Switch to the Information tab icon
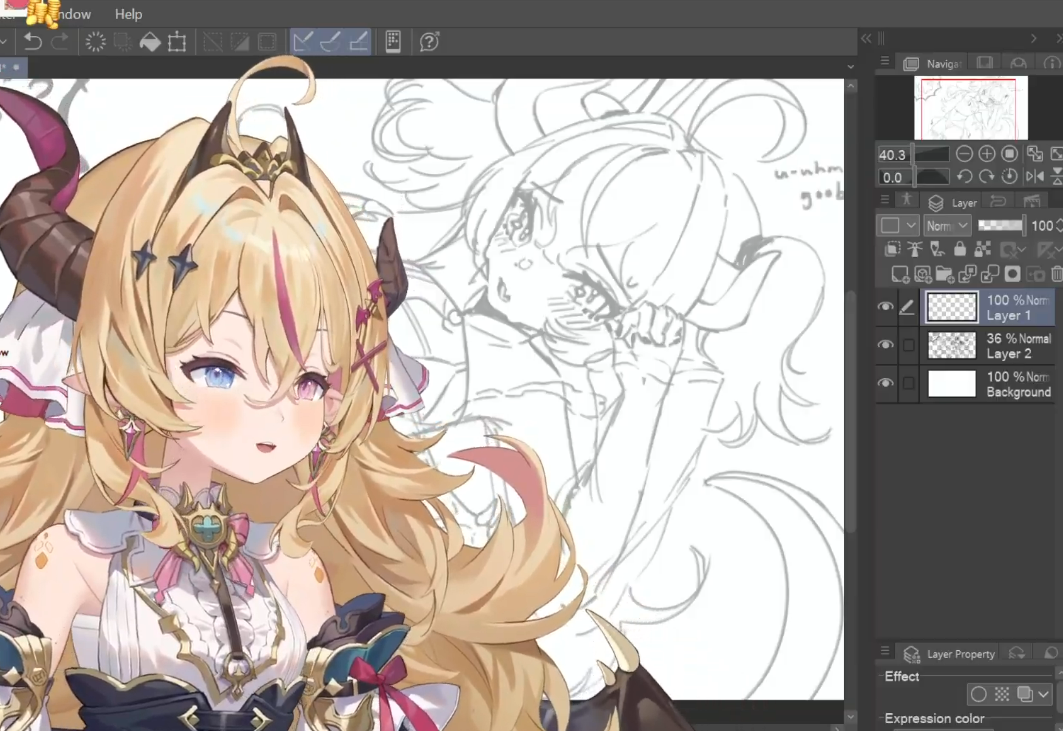The width and height of the screenshot is (1063, 731). pos(1051,63)
